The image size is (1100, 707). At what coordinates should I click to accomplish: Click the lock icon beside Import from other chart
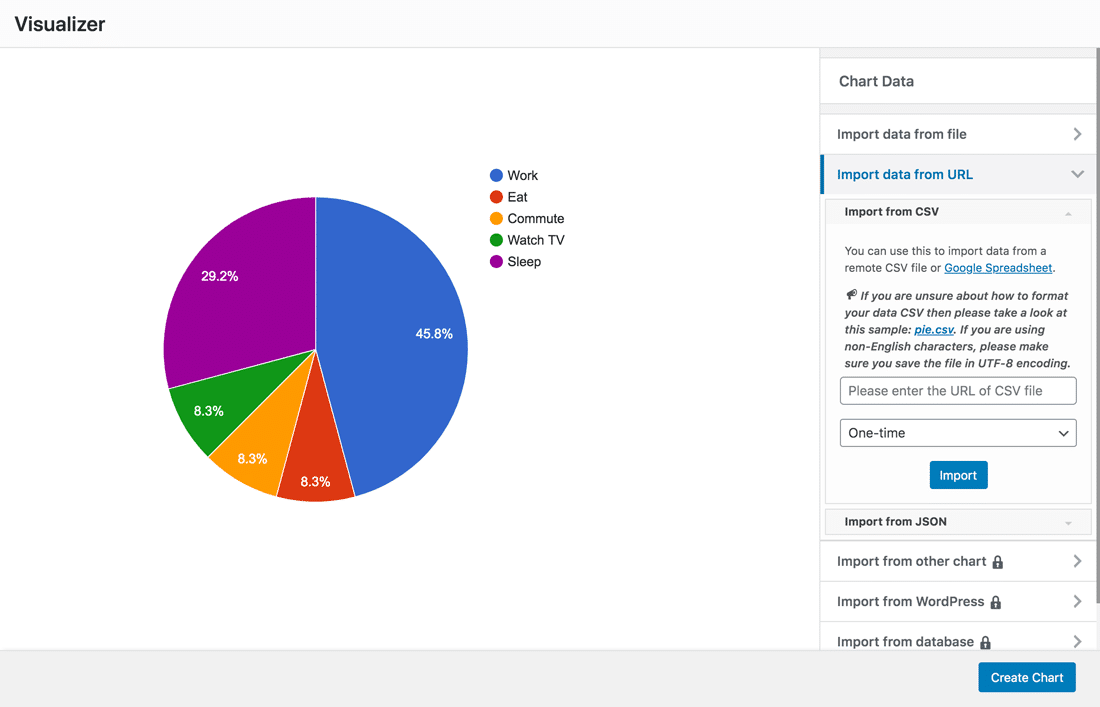click(x=998, y=562)
